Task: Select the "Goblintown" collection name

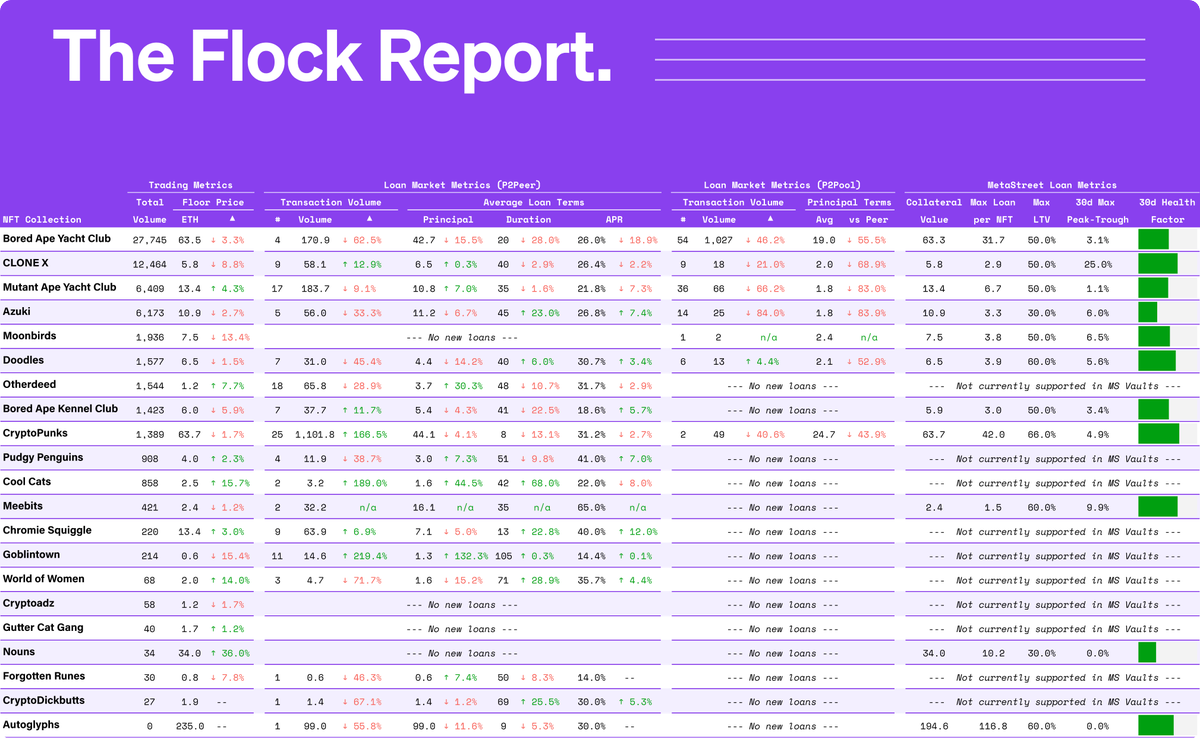Action: click(x=31, y=554)
